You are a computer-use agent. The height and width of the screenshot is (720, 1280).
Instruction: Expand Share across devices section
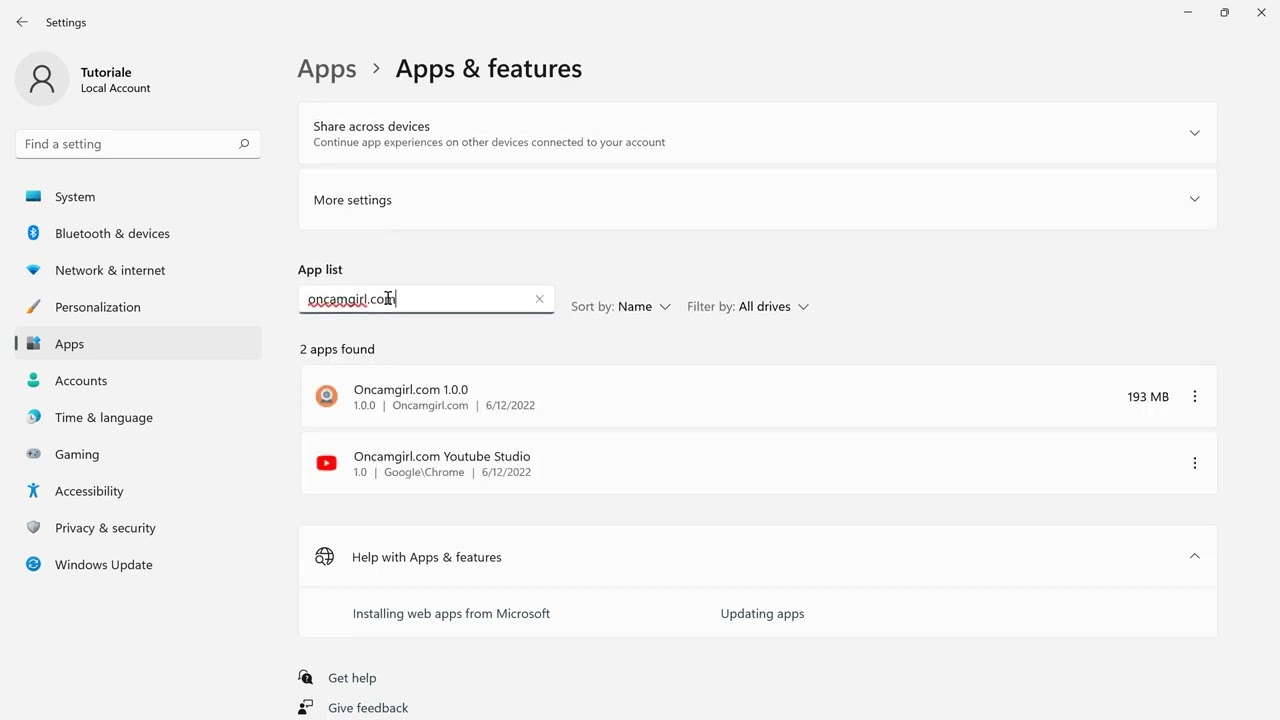pos(757,133)
